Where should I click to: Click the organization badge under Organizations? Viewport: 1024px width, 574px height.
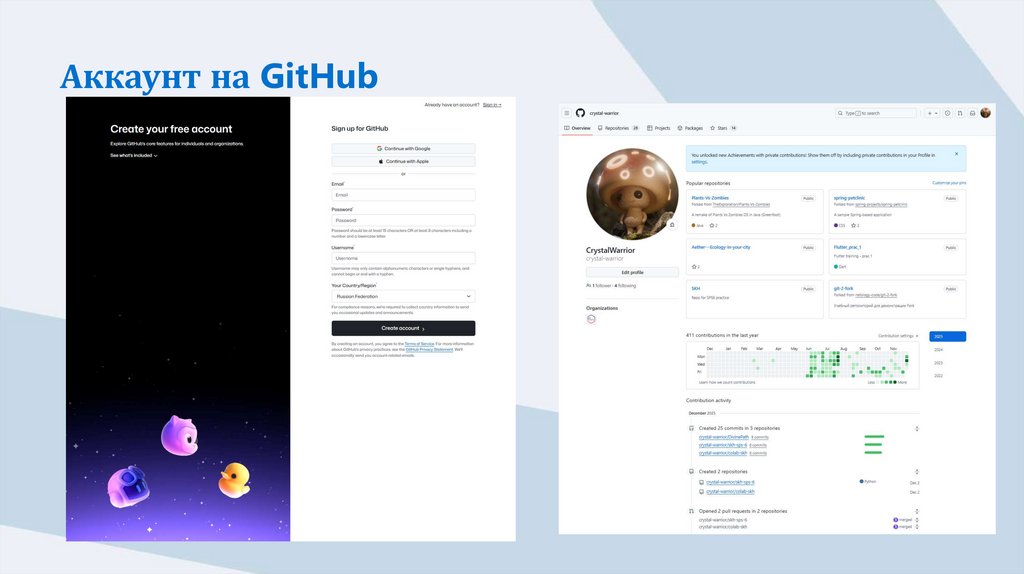tap(591, 319)
